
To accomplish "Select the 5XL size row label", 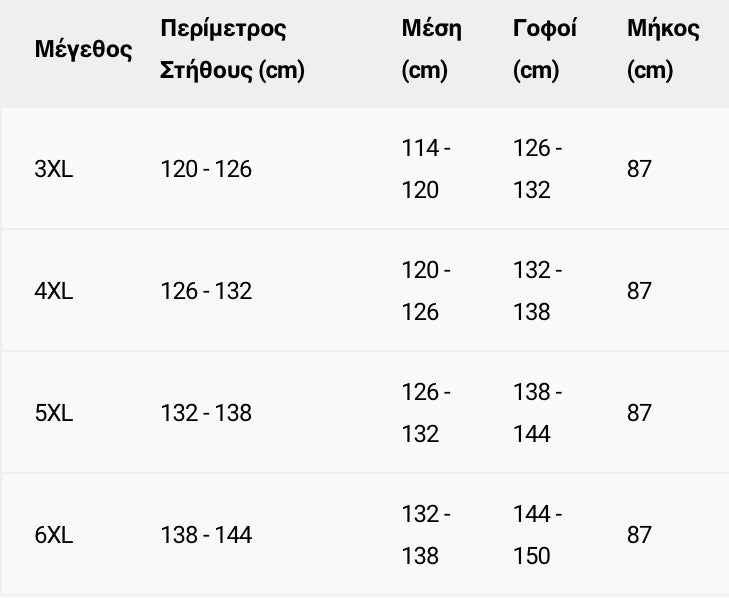I will pos(54,413).
